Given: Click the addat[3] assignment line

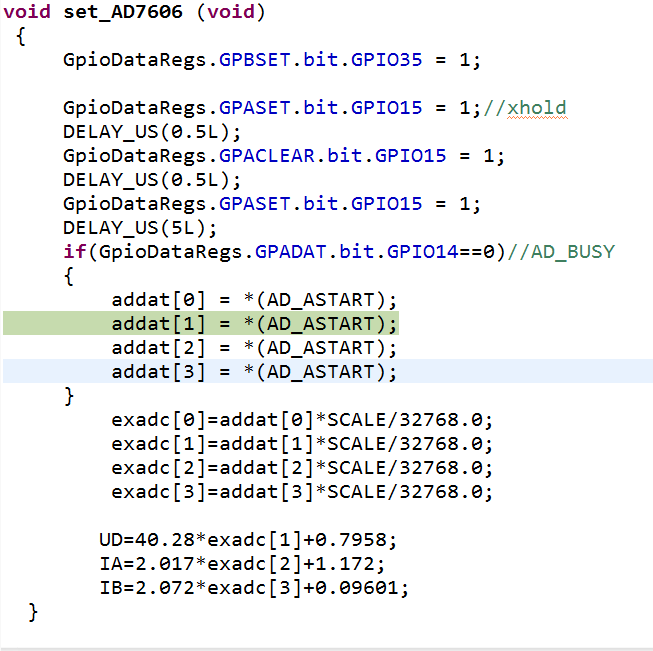Looking at the screenshot, I should point(254,372).
